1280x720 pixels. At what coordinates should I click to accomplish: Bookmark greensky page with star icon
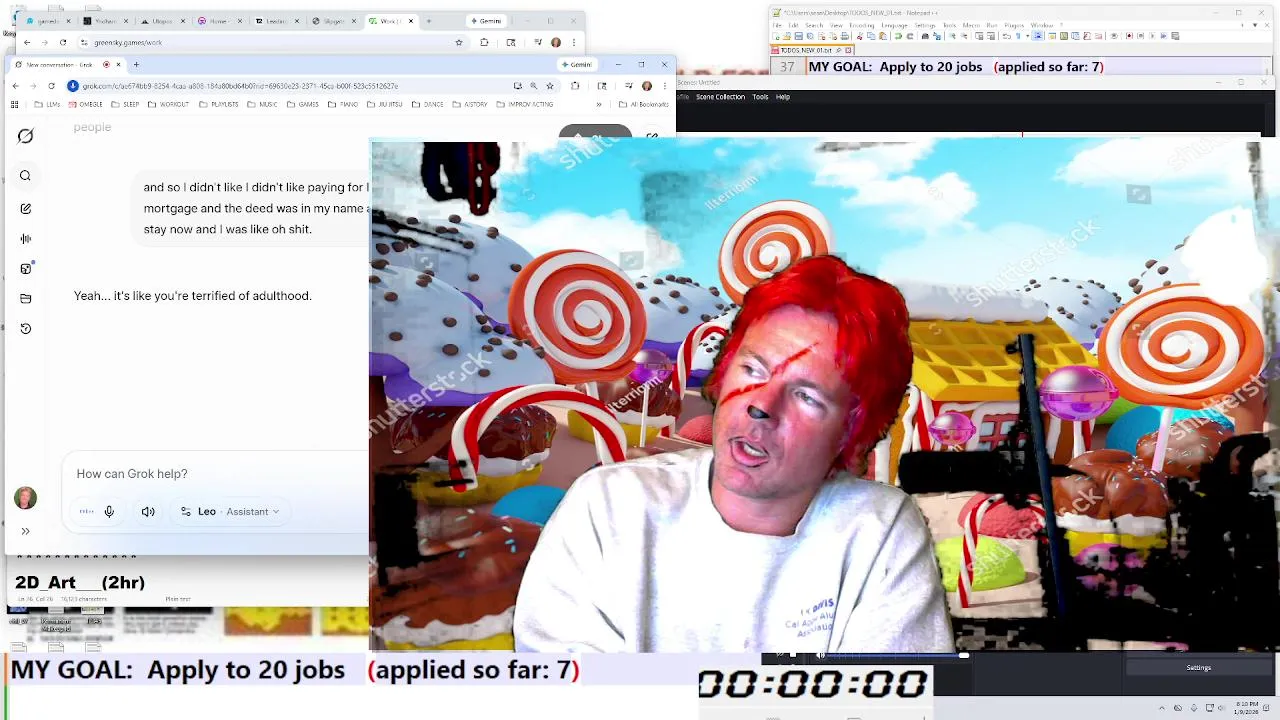point(459,43)
